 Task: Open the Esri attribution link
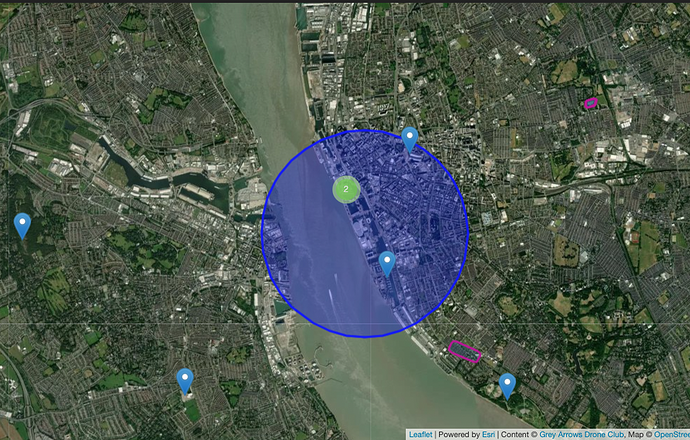coord(488,434)
